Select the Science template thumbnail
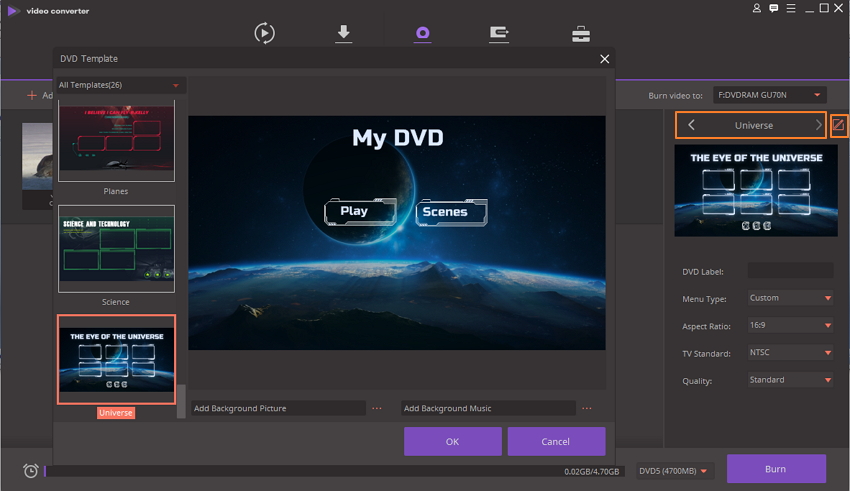850x491 pixels. 116,249
